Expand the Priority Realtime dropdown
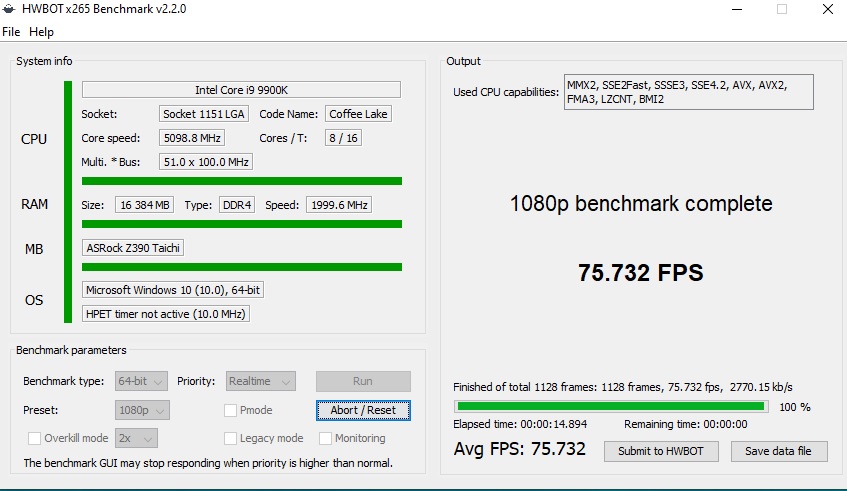The width and height of the screenshot is (847, 491). 260,381
